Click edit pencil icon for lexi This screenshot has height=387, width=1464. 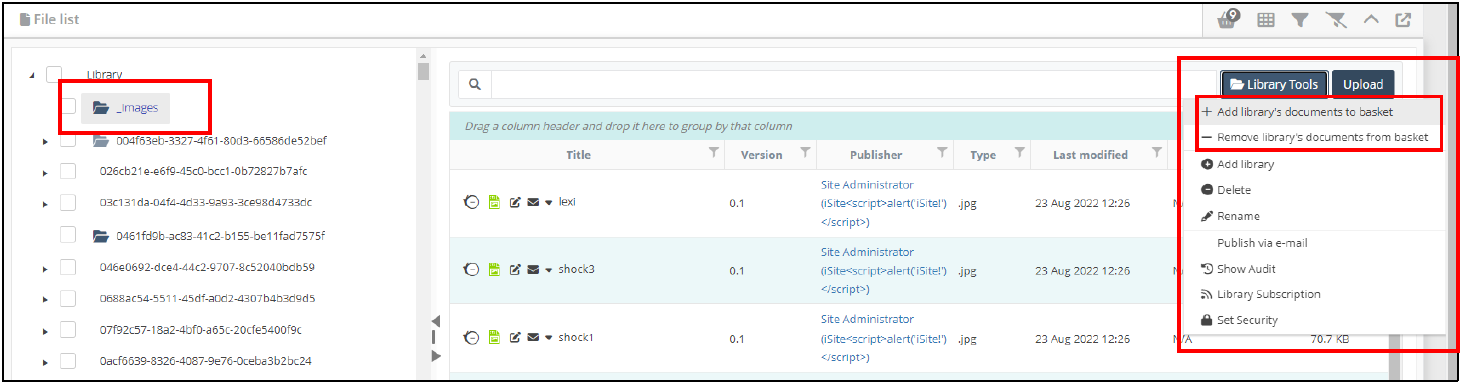tap(516, 202)
